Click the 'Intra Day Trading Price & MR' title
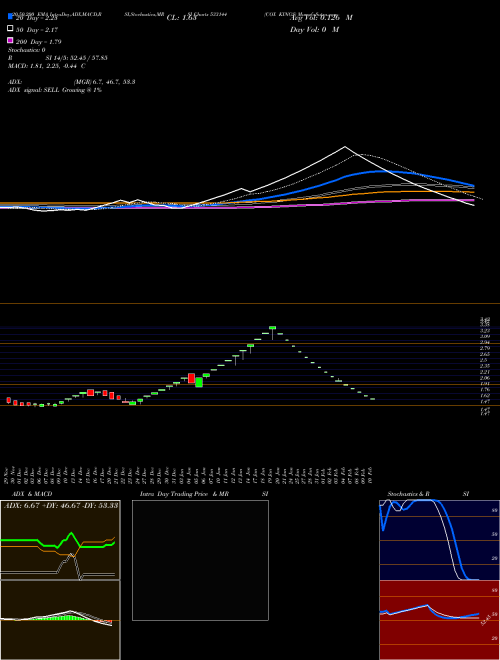 tap(184, 494)
